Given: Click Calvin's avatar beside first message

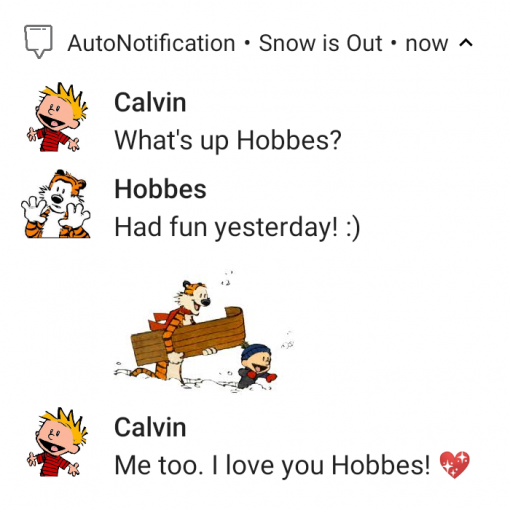Looking at the screenshot, I should (x=56, y=117).
